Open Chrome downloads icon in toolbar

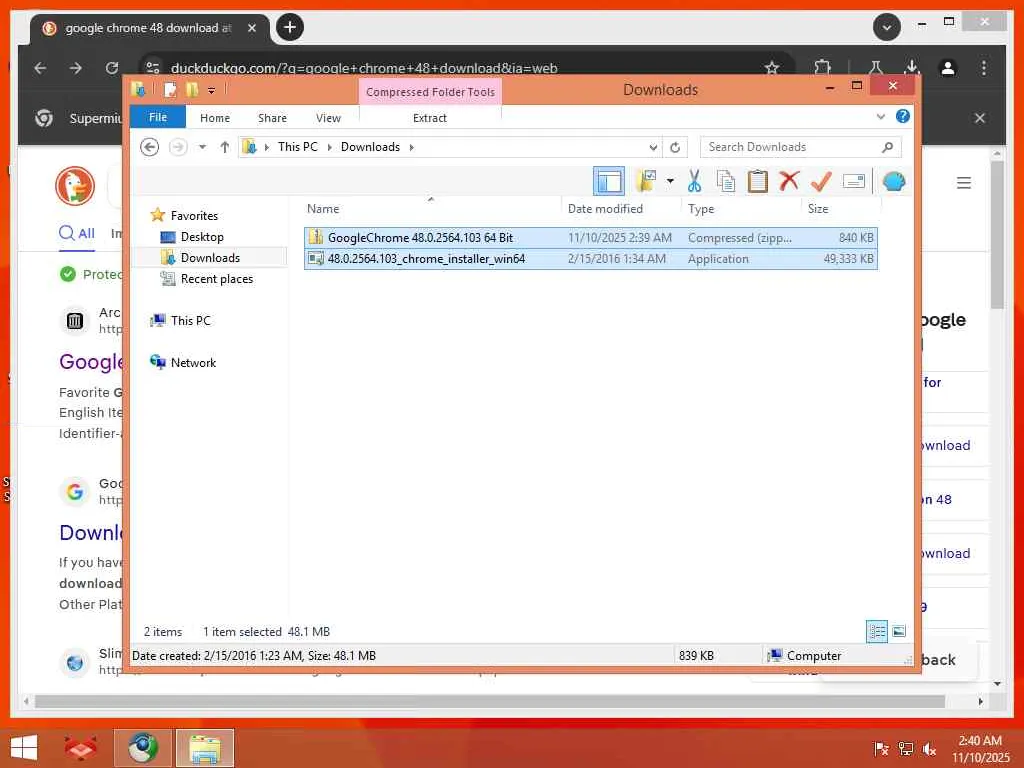click(x=912, y=67)
